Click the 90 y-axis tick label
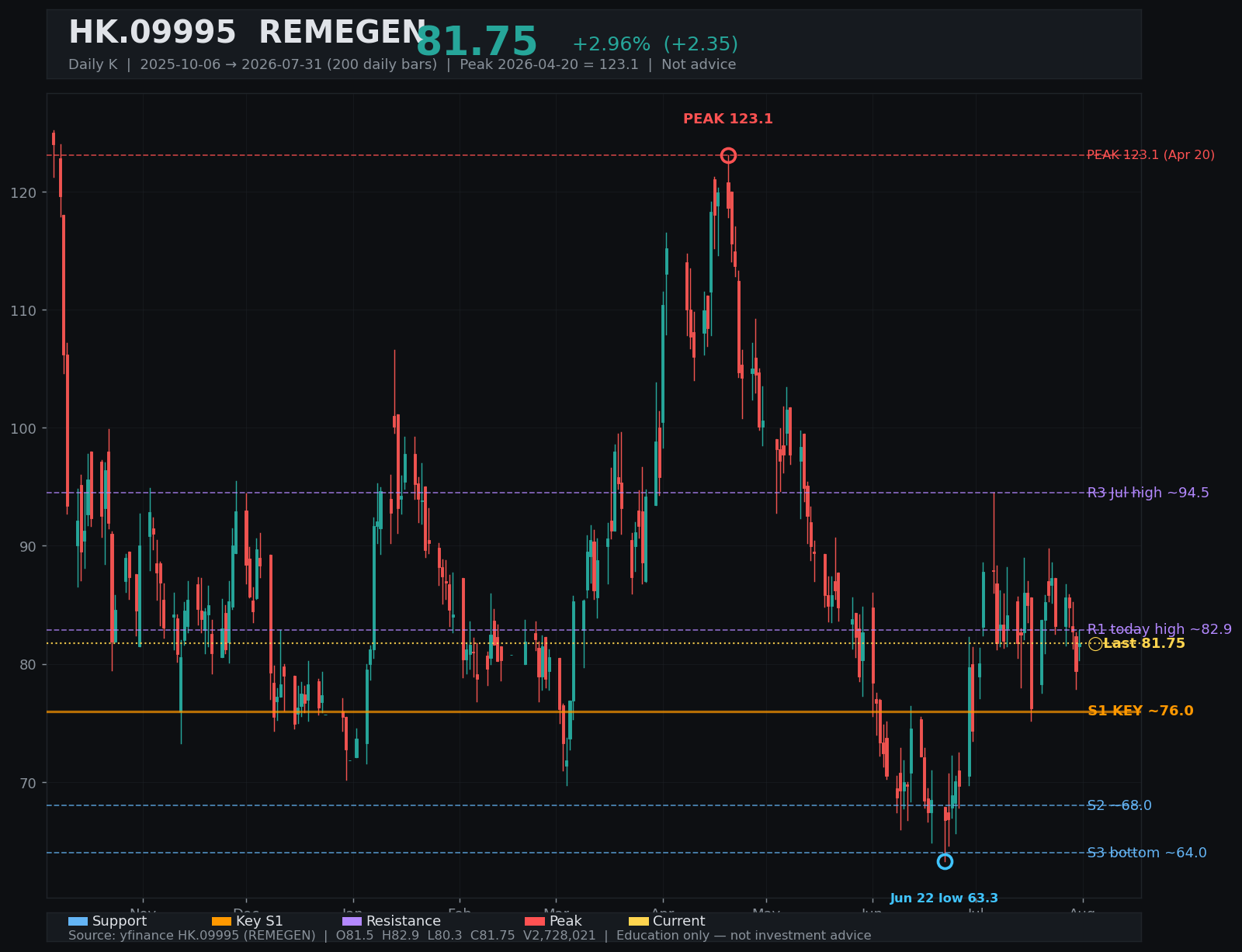 28,546
